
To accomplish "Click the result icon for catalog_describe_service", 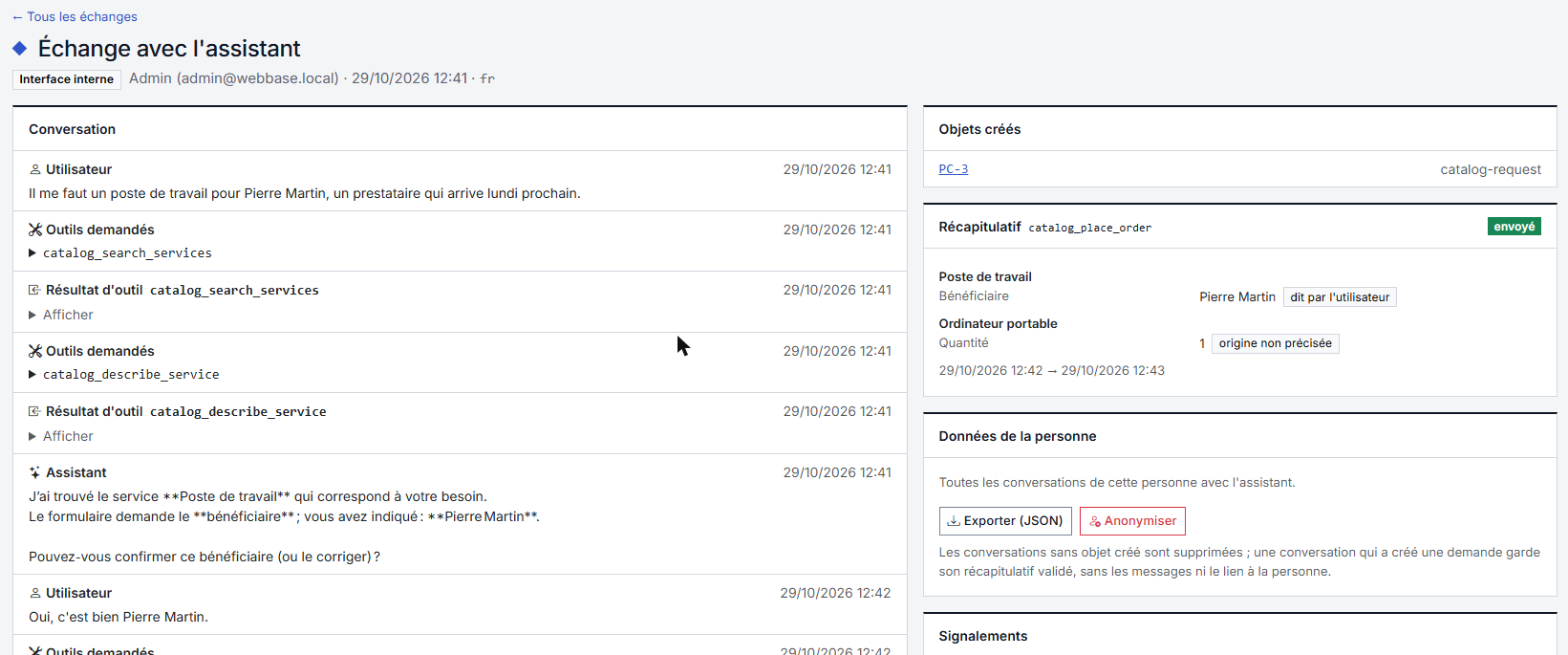I will (35, 411).
